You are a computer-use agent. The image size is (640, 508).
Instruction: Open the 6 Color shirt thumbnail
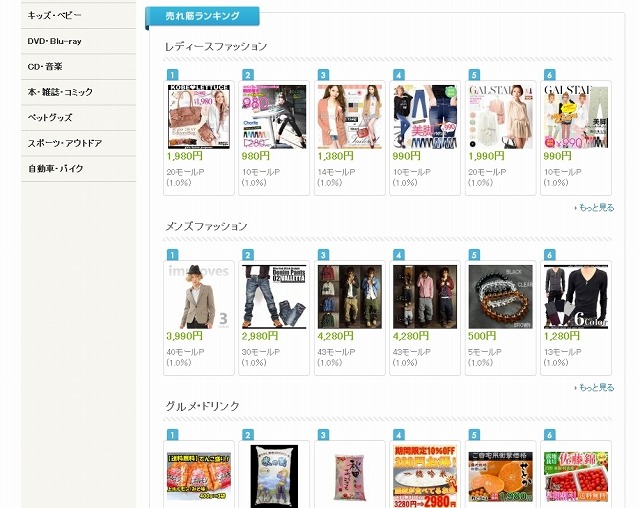[x=576, y=297]
